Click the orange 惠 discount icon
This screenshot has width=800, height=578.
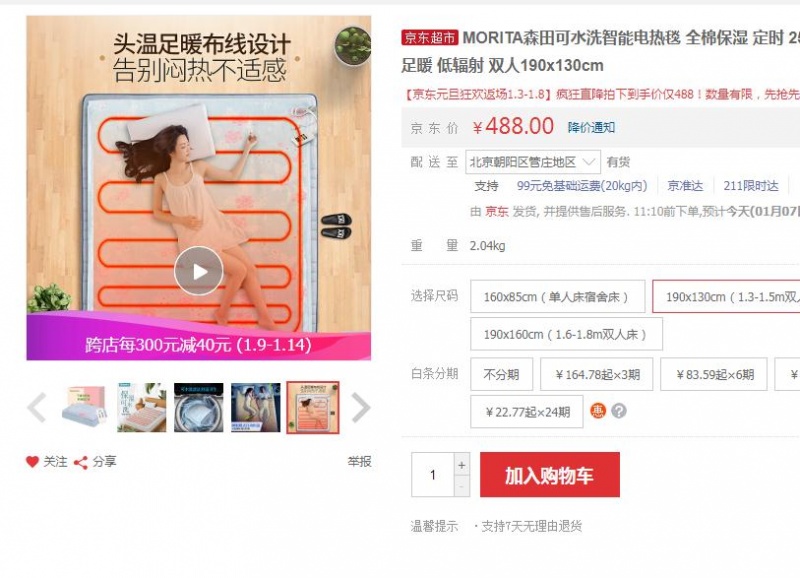click(x=598, y=411)
